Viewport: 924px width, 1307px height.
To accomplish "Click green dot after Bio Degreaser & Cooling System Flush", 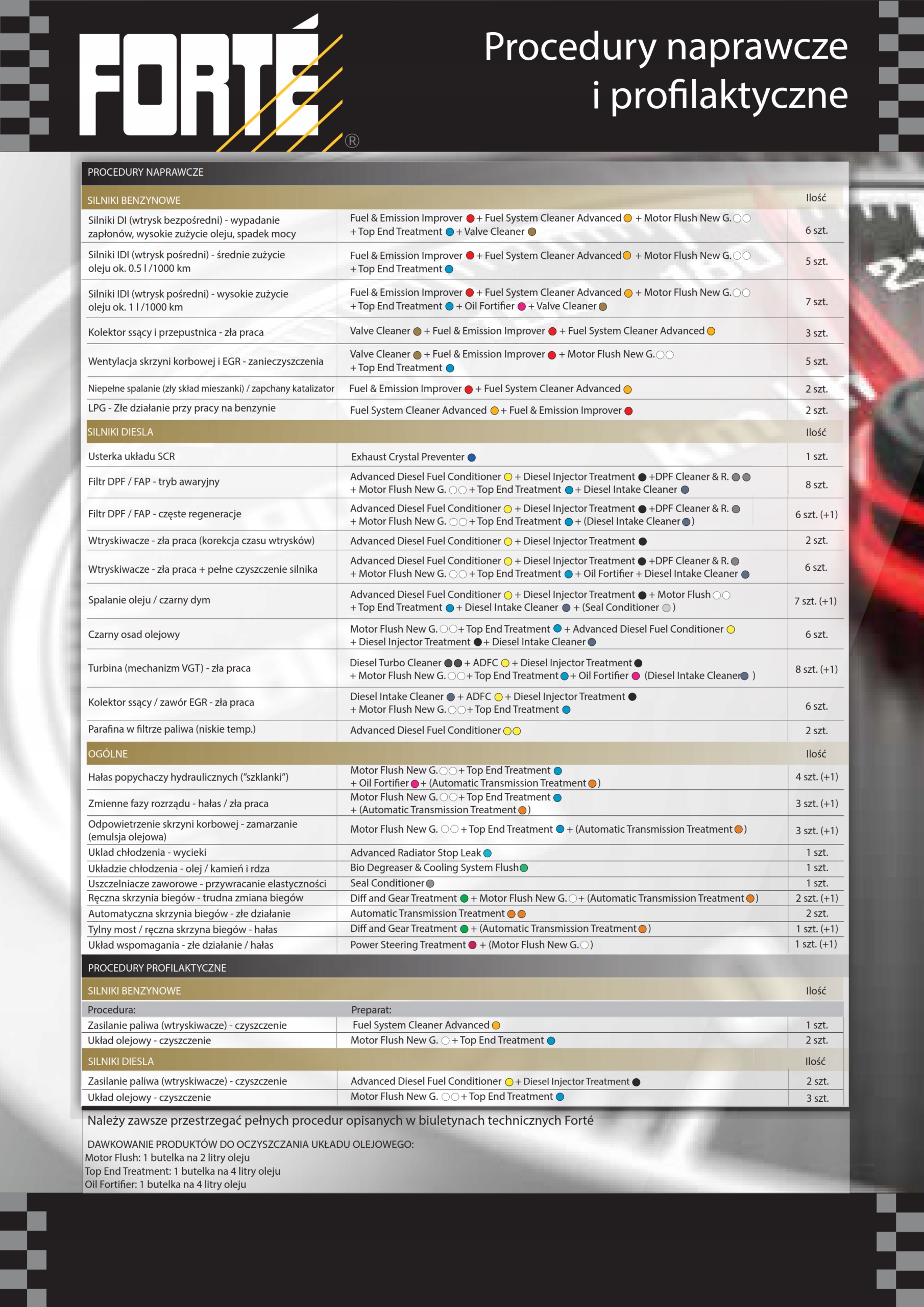I will pyautogui.click(x=524, y=868).
